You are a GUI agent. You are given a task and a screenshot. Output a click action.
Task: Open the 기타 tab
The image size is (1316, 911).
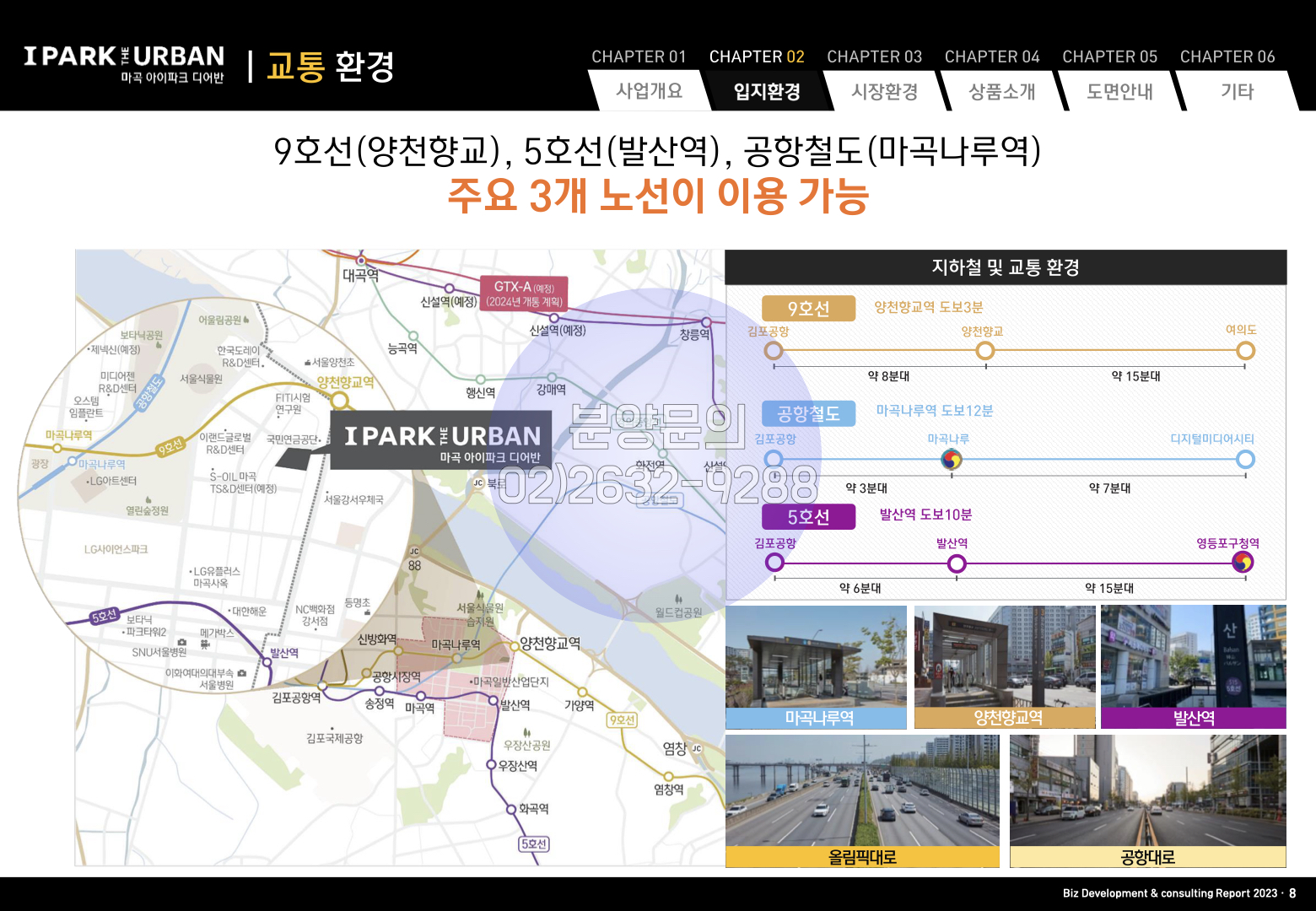pos(1237,91)
